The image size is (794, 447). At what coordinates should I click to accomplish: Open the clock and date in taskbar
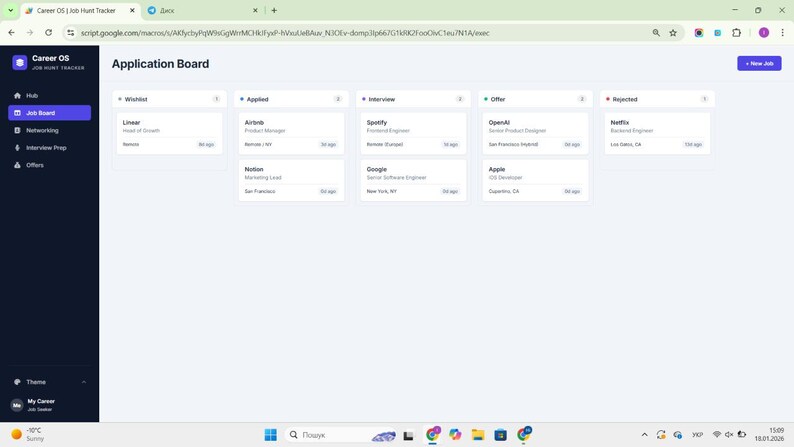click(x=769, y=434)
